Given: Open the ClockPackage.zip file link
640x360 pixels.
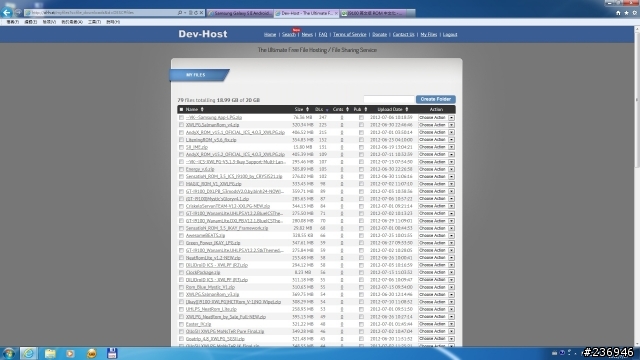Looking at the screenshot, I should tap(203, 272).
